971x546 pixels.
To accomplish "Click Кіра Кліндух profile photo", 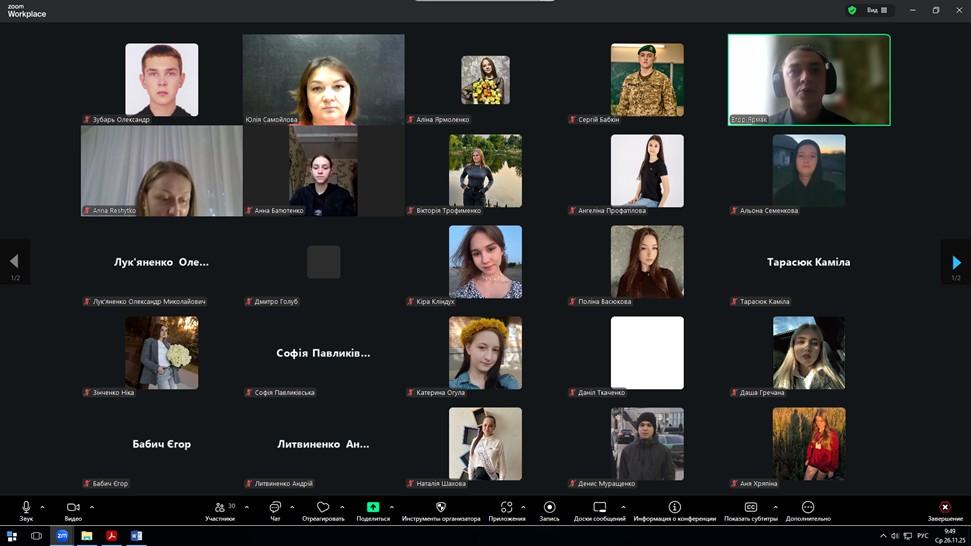I will (x=486, y=262).
